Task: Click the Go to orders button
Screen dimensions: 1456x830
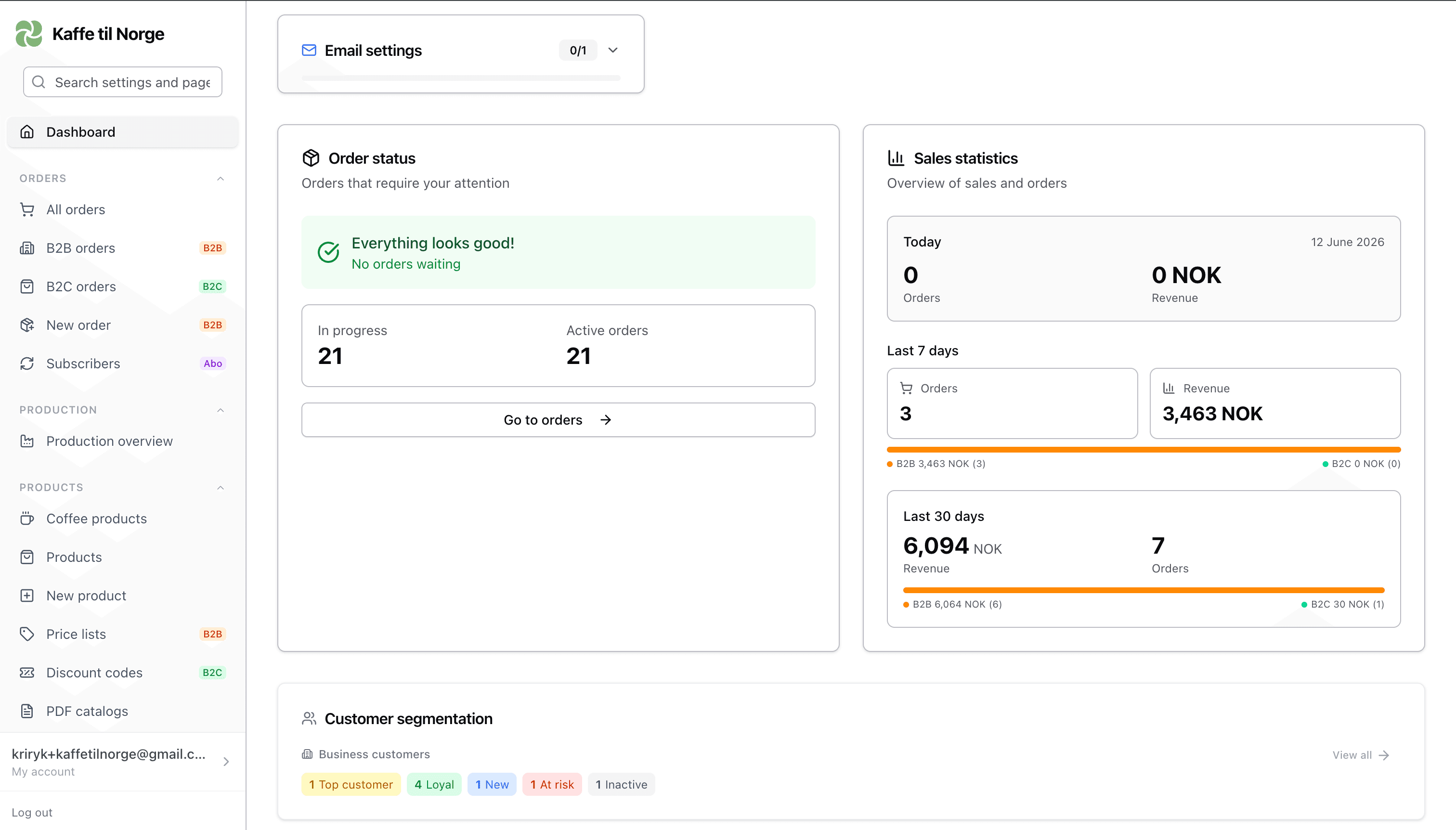Action: (558, 420)
